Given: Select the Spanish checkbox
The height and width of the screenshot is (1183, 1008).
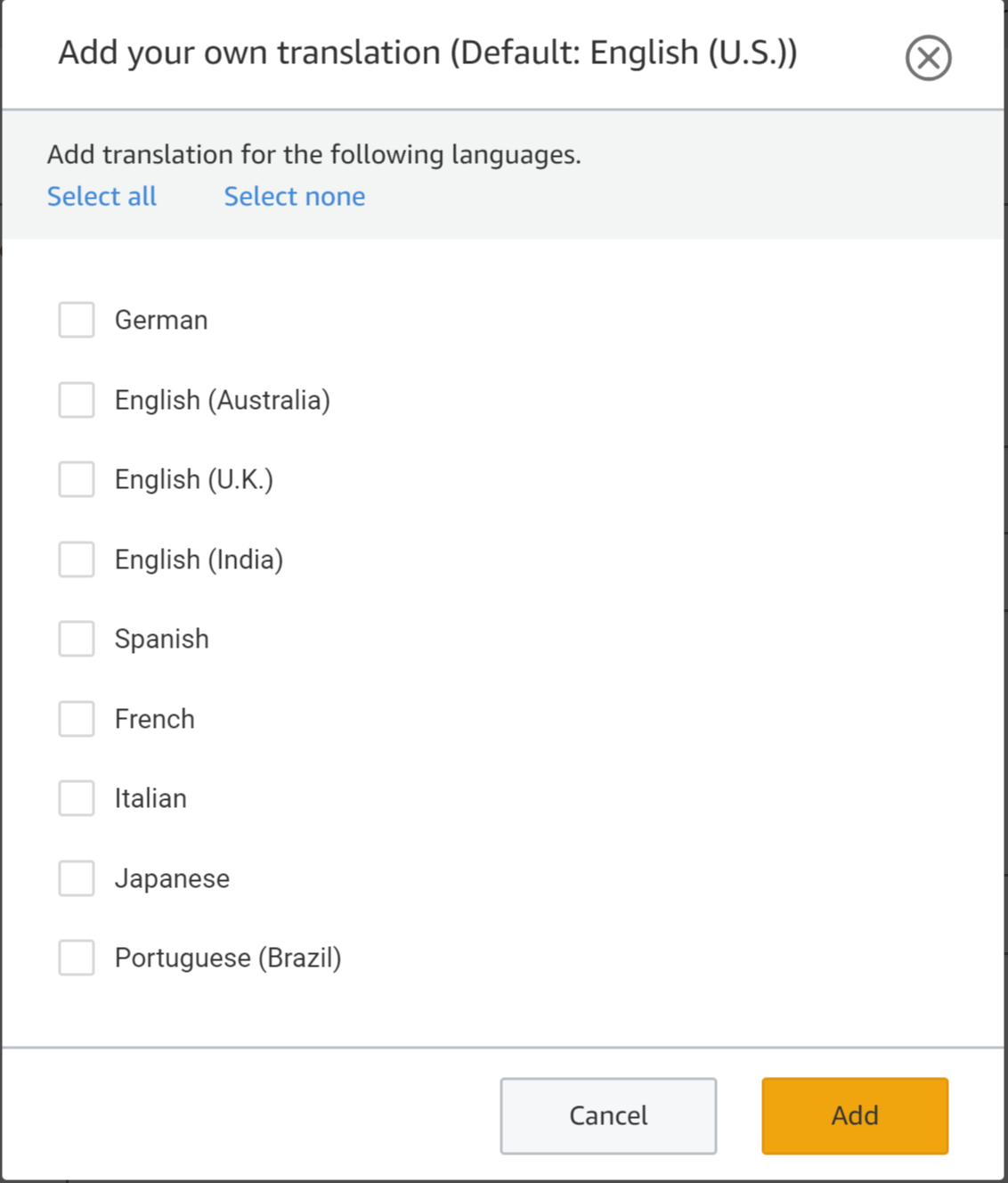Looking at the screenshot, I should [x=77, y=639].
